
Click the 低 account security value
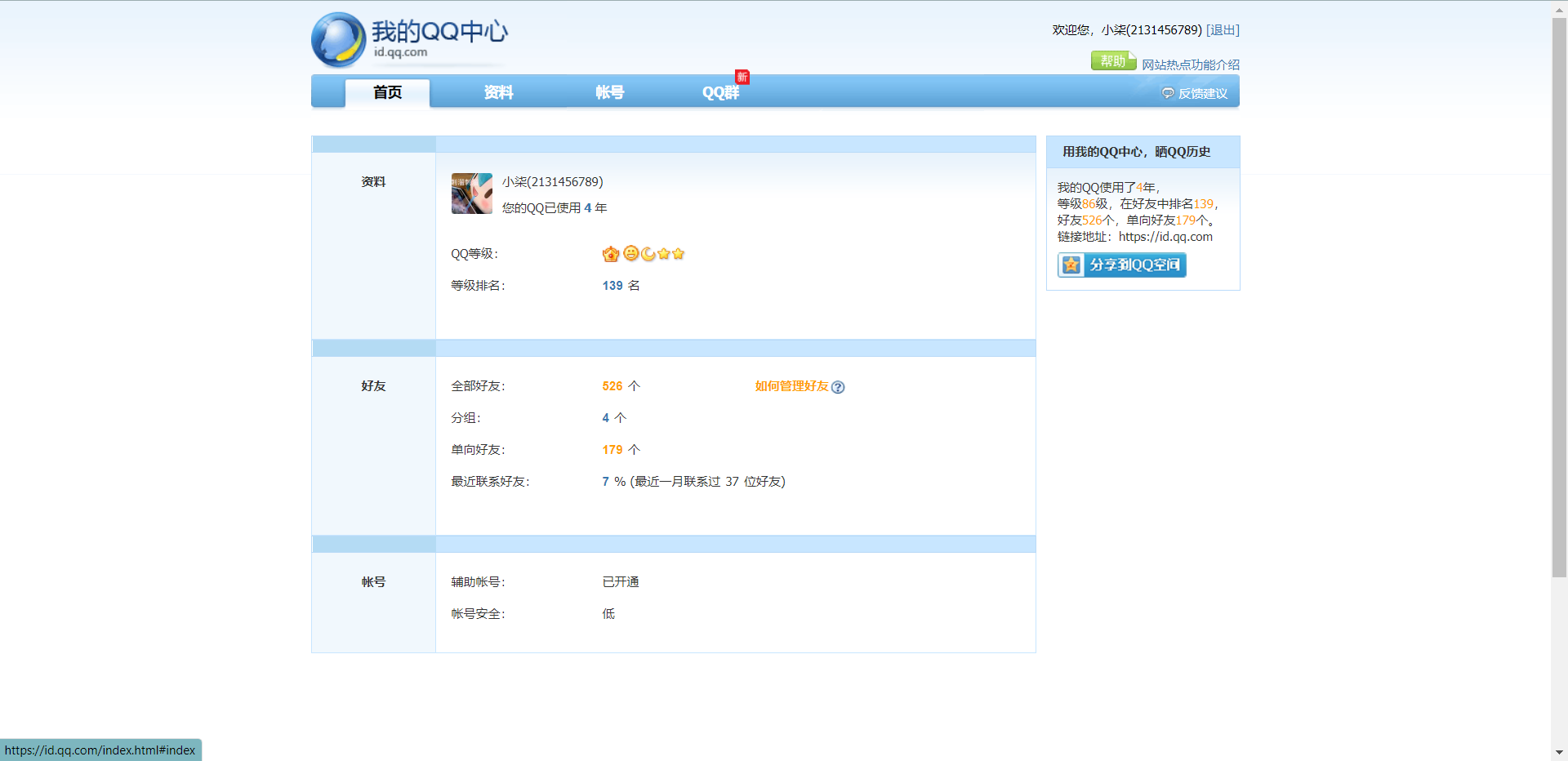608,614
